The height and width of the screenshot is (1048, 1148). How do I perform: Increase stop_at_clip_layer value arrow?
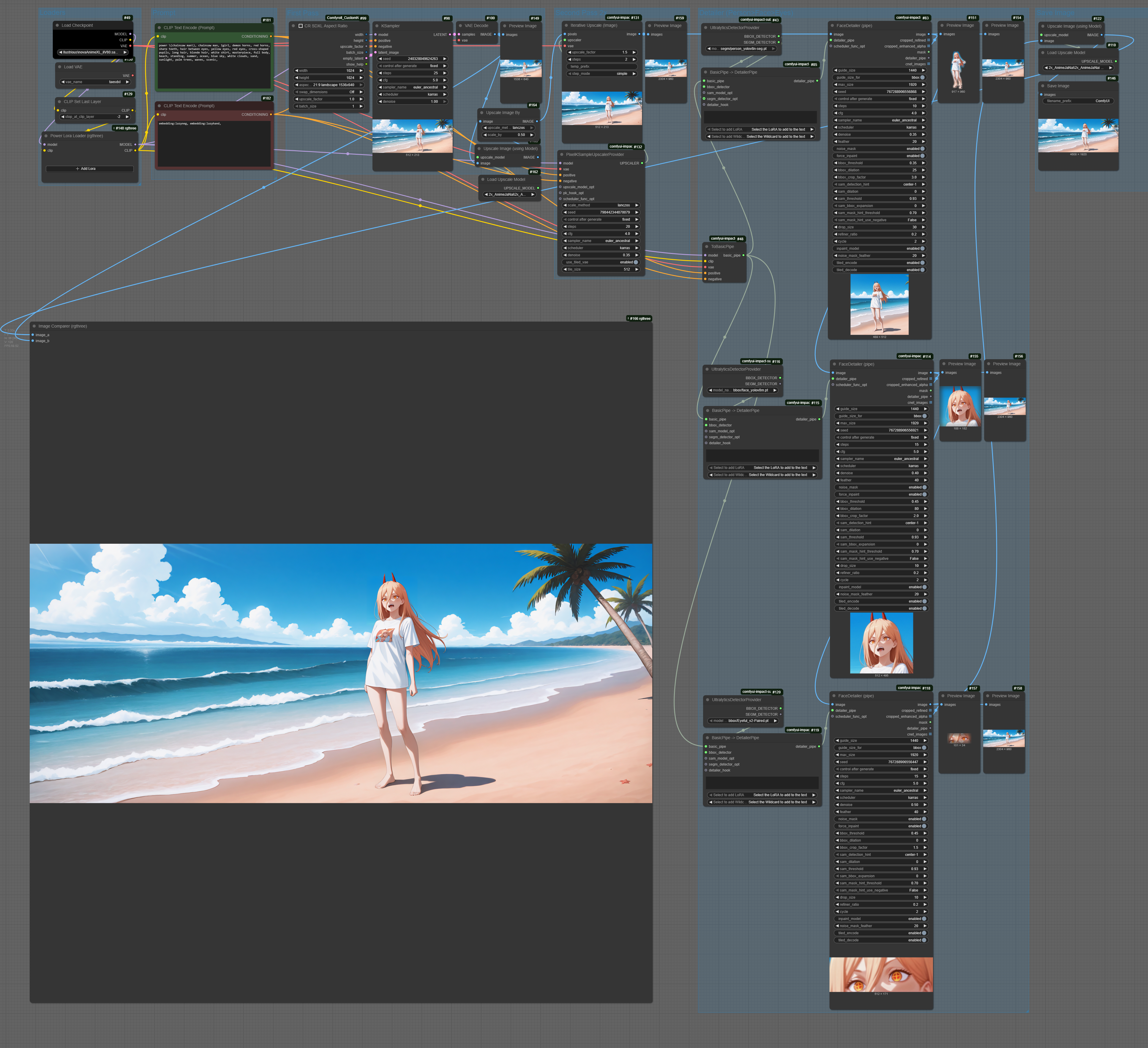127,117
